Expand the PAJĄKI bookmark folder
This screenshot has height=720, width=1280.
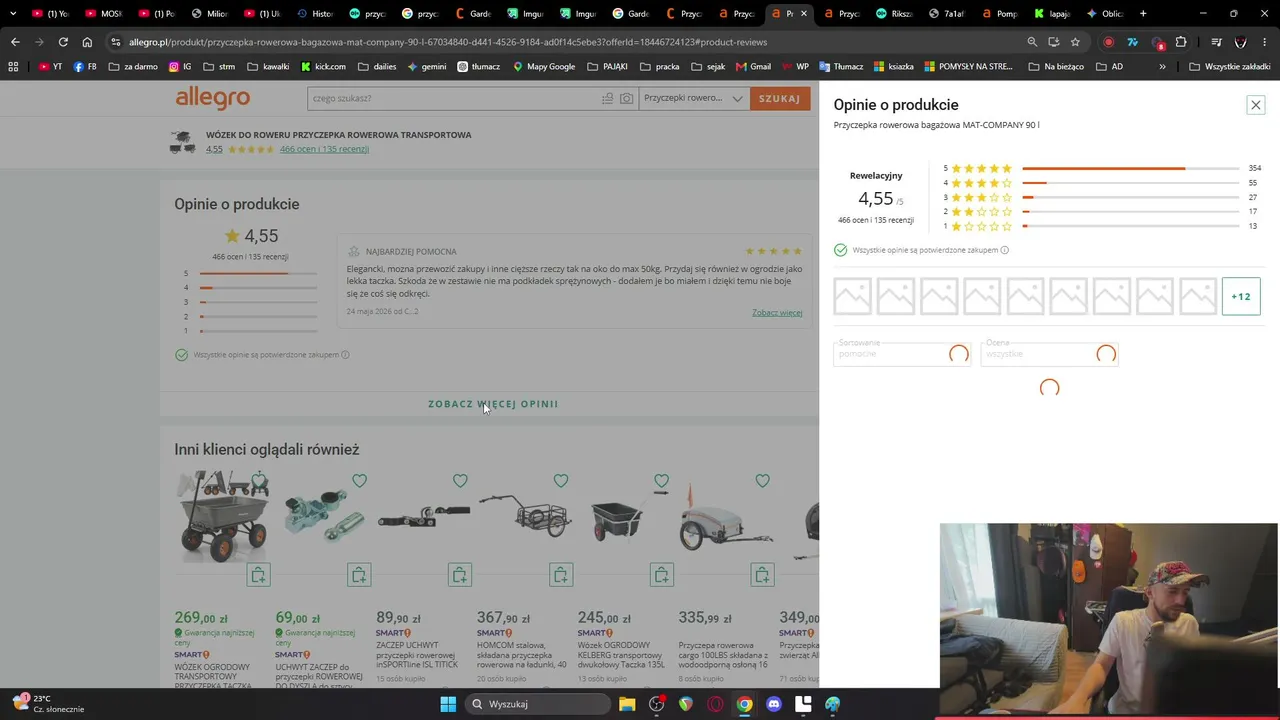pos(608,66)
